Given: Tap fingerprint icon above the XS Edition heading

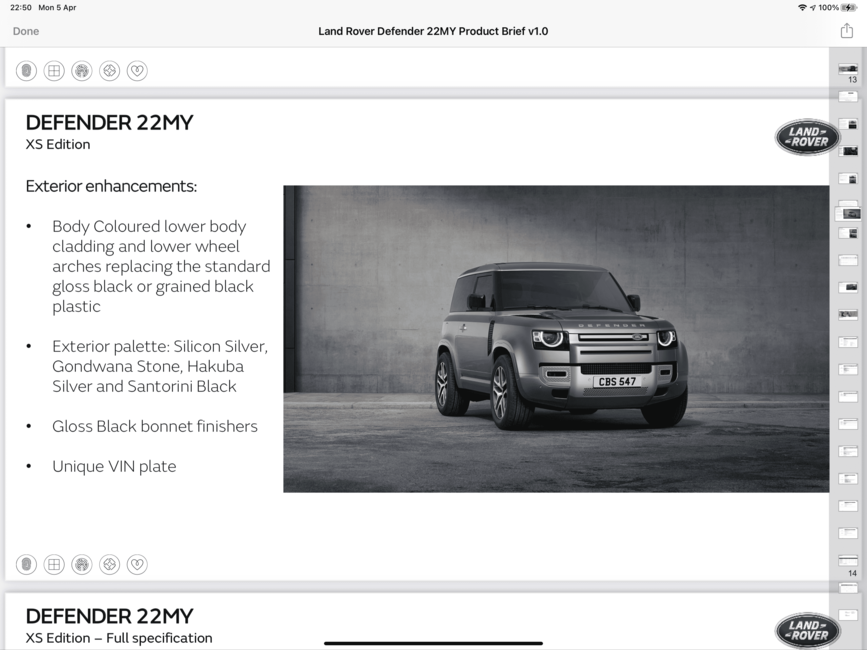Looking at the screenshot, I should [x=26, y=71].
